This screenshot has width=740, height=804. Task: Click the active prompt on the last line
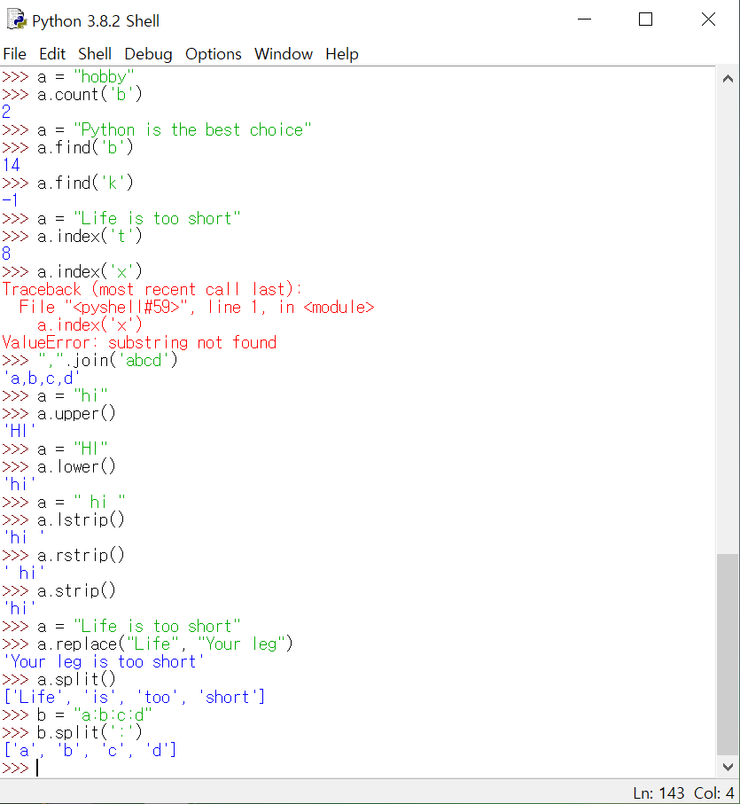[x=21, y=768]
